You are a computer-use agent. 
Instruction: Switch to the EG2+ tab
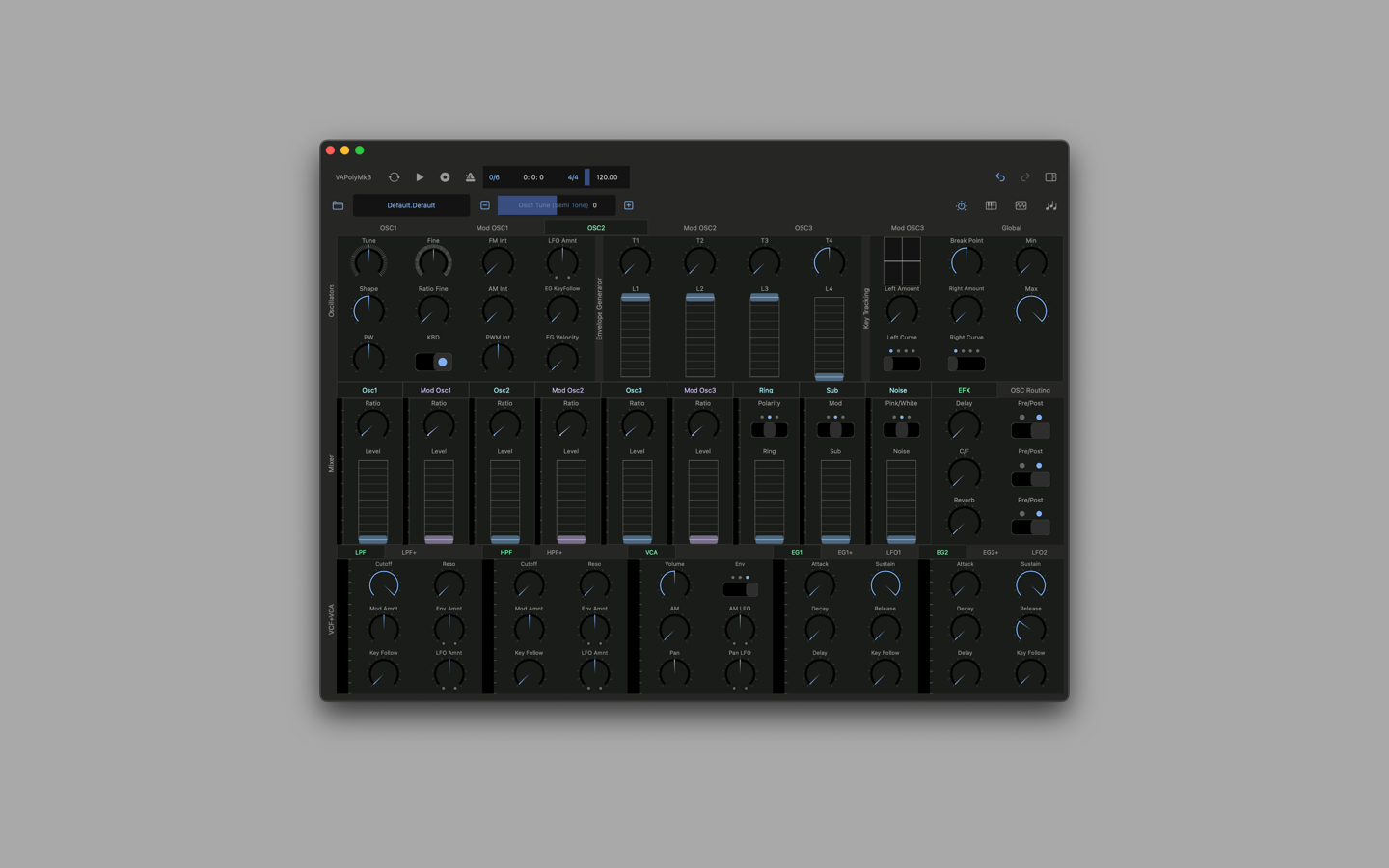coord(991,553)
